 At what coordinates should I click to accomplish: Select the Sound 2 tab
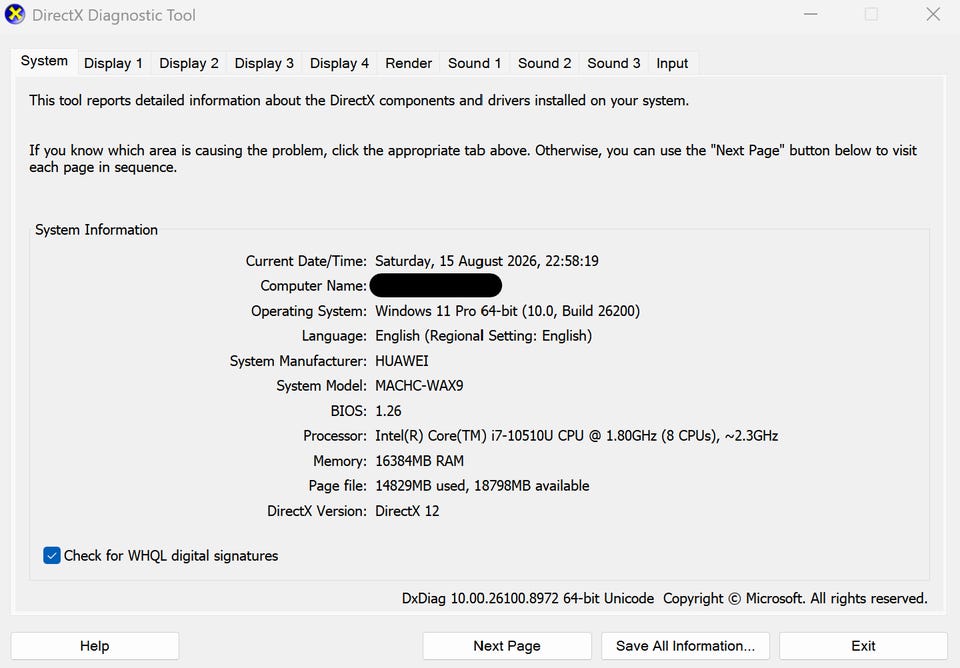[x=544, y=64]
